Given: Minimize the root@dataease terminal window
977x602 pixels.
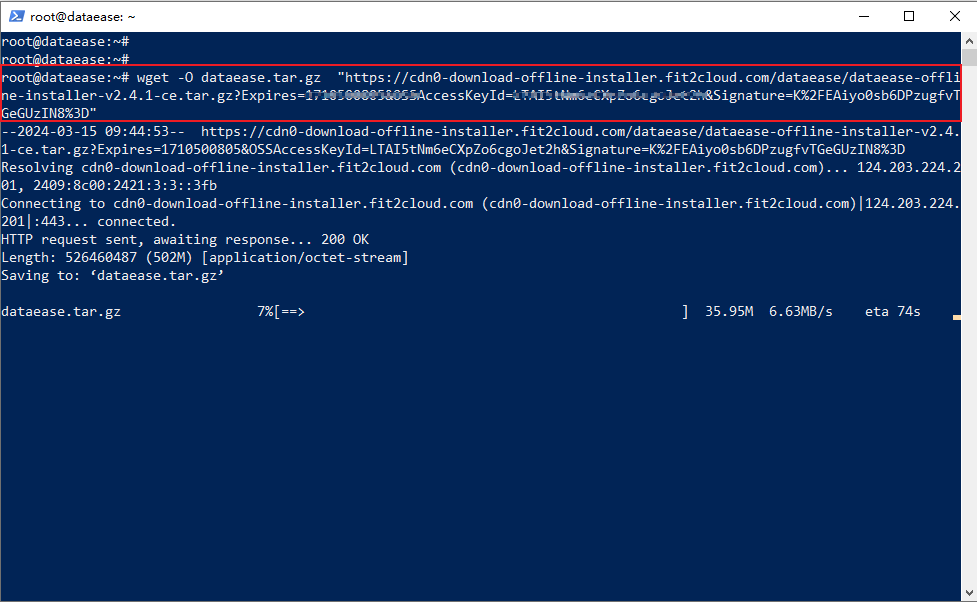Looking at the screenshot, I should click(x=862, y=16).
